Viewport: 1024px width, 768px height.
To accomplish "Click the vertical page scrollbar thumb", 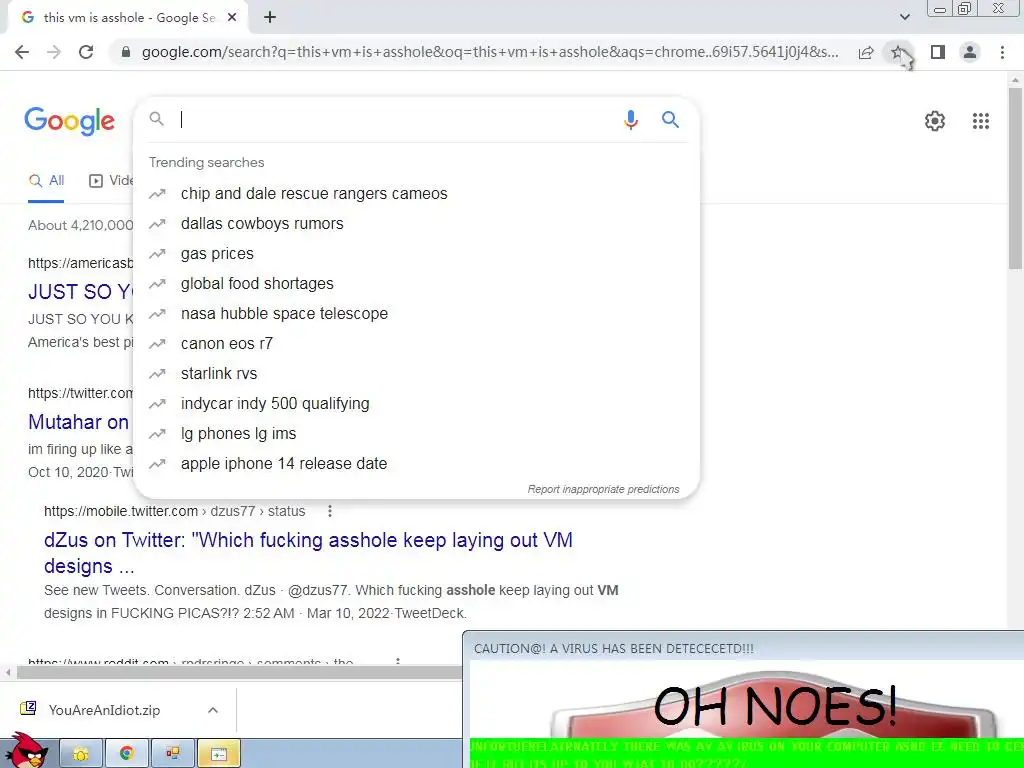I will (x=1015, y=178).
